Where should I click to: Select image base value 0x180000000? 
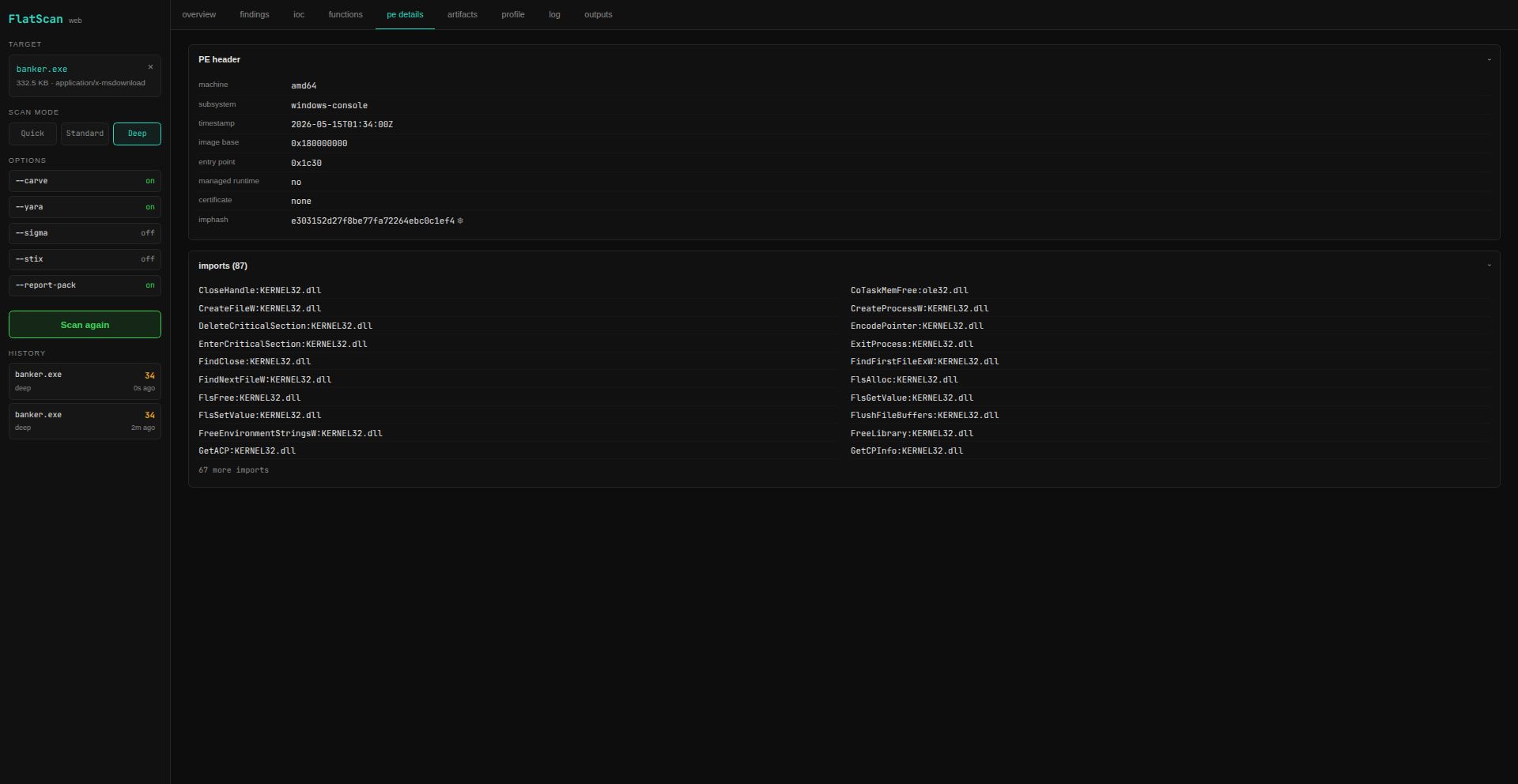(x=319, y=144)
